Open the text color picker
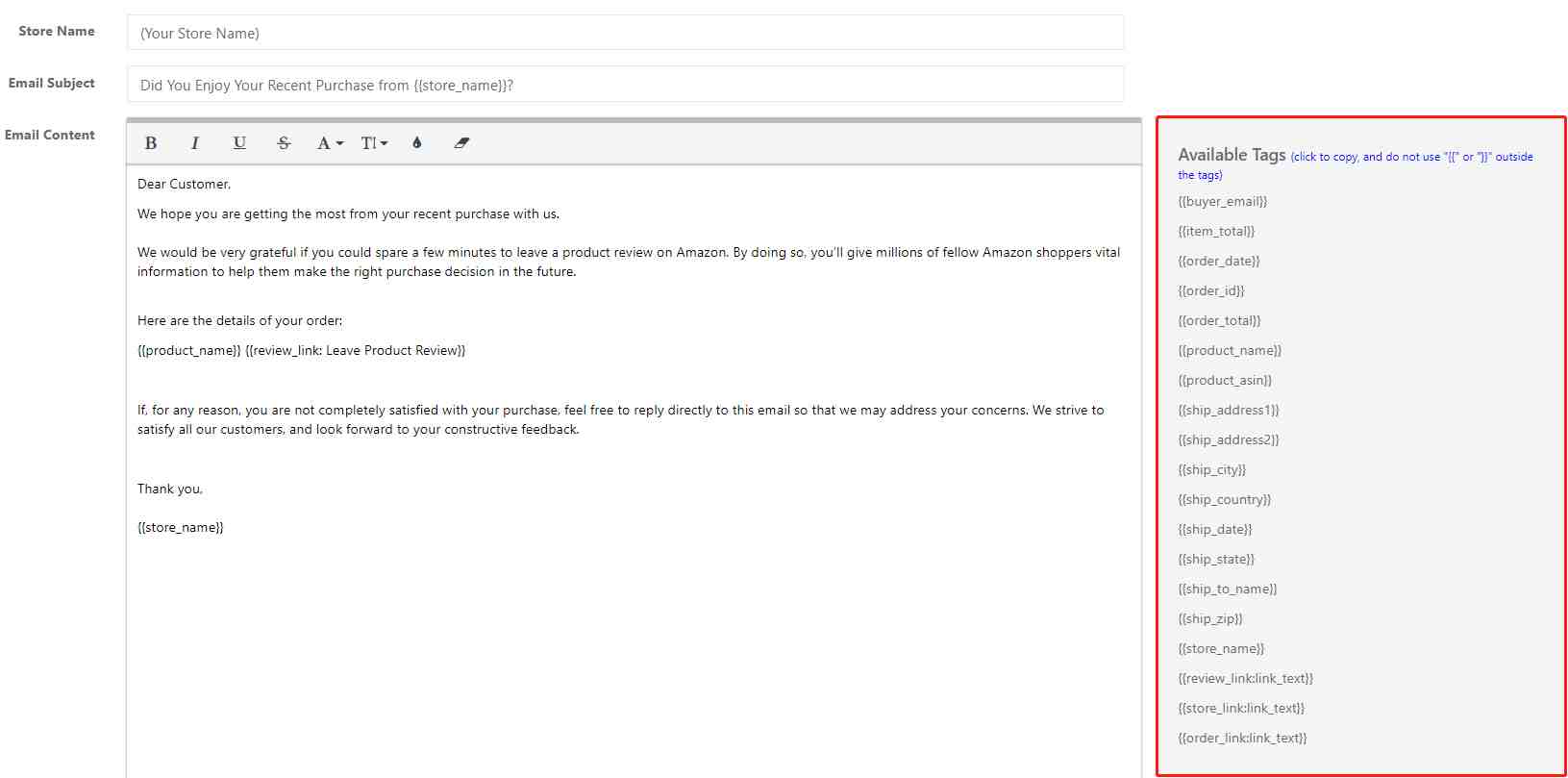The height and width of the screenshot is (778, 1568). pyautogui.click(x=417, y=143)
